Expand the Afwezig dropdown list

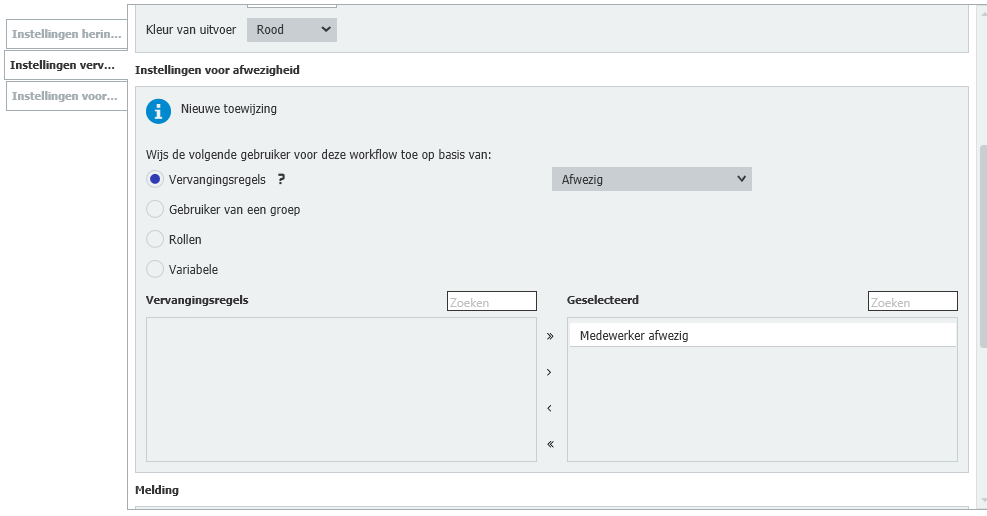[x=651, y=180]
